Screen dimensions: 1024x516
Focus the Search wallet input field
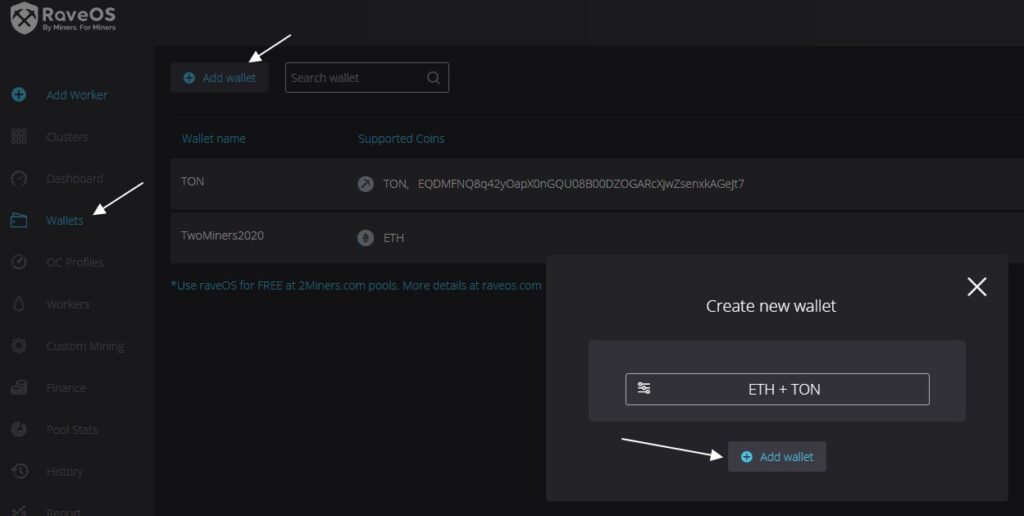coord(355,78)
